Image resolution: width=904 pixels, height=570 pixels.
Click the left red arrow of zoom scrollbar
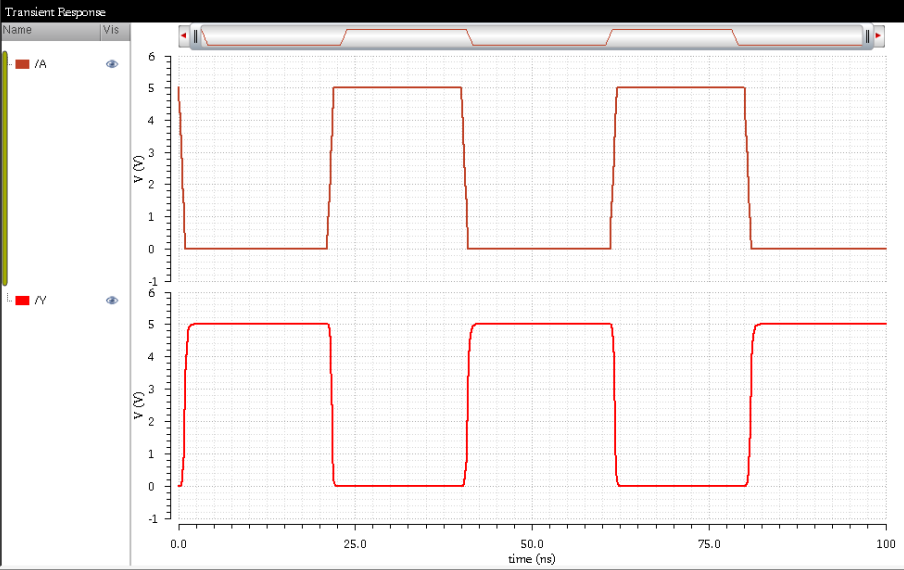click(x=184, y=36)
